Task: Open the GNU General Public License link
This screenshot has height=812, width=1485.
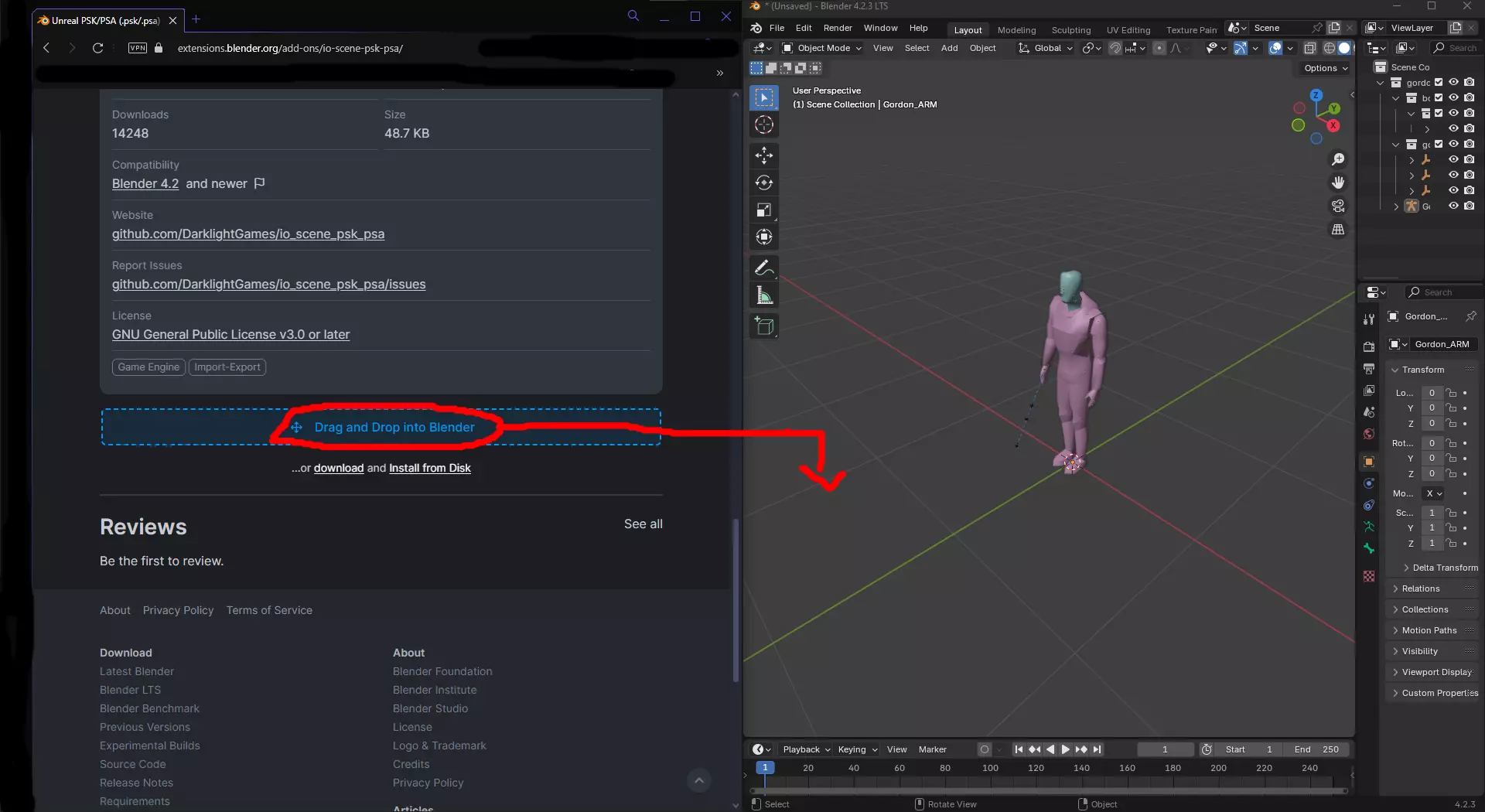Action: point(230,334)
